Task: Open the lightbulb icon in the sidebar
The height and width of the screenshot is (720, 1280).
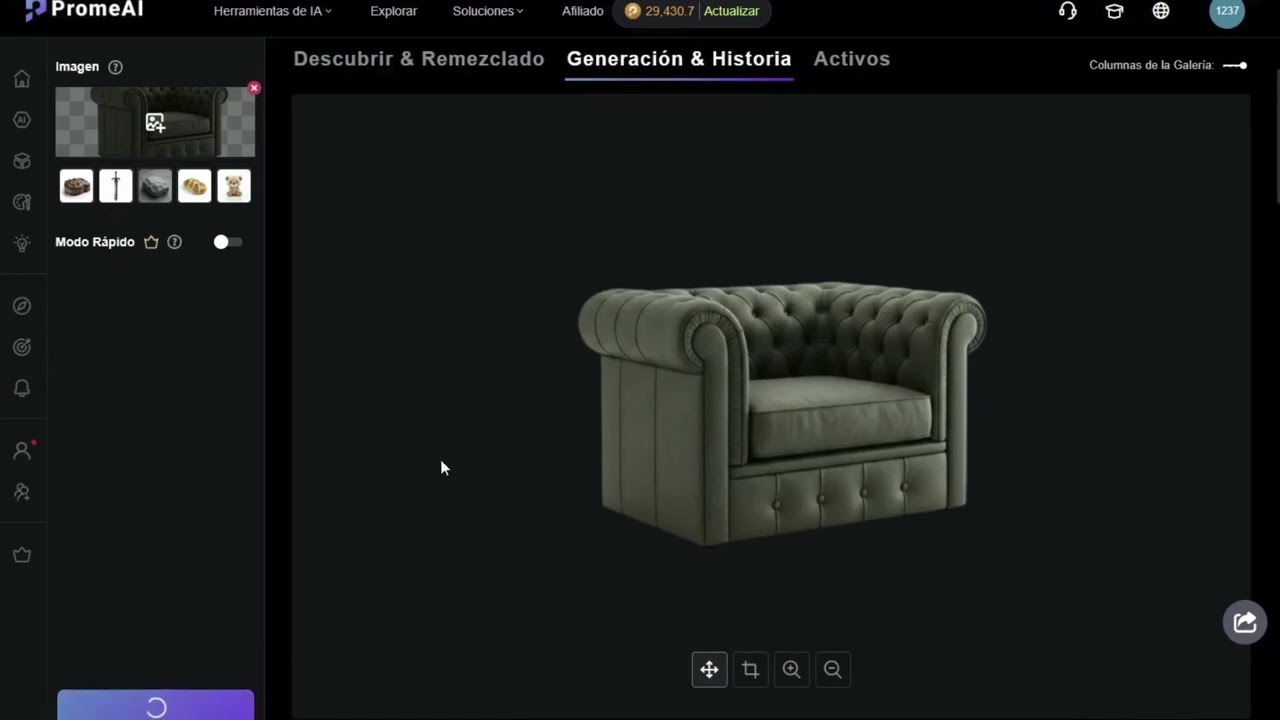Action: click(22, 243)
